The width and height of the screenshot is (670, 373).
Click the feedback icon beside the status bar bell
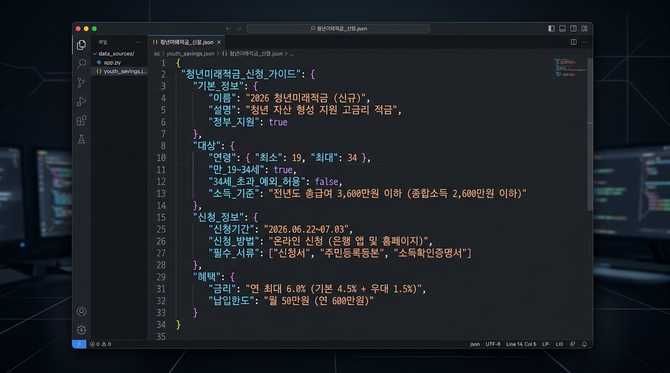[573, 344]
